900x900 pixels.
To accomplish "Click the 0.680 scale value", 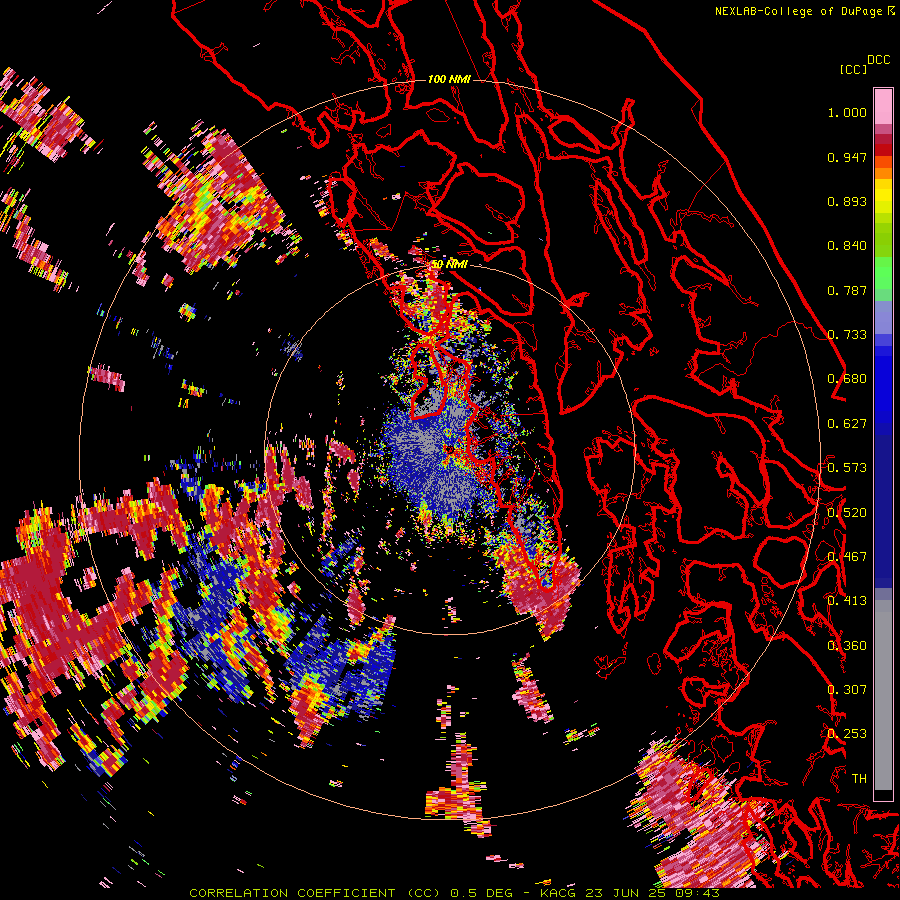I will [x=847, y=379].
